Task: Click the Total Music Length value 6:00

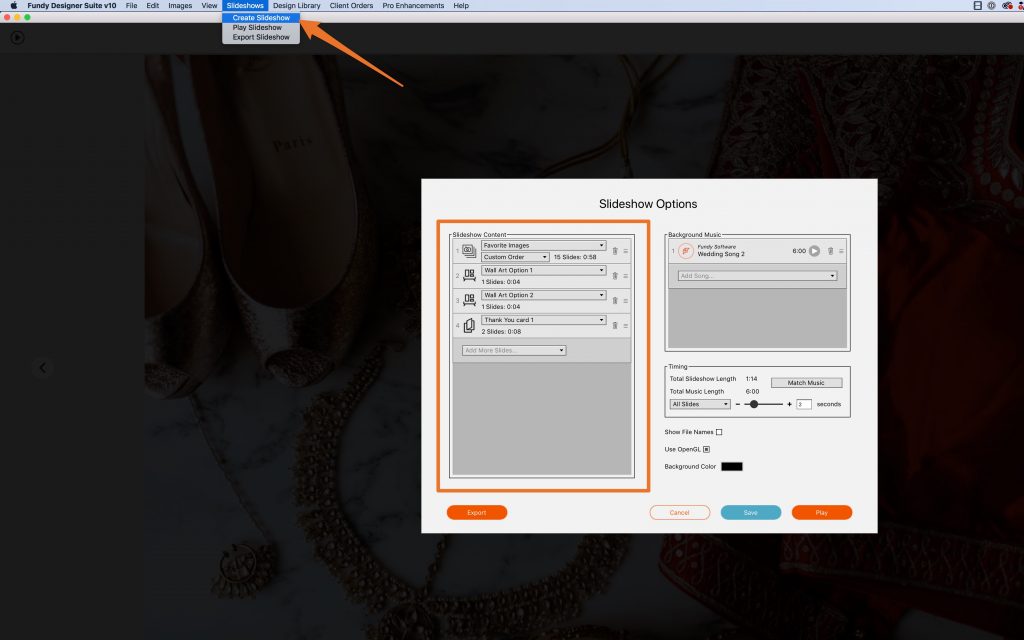Action: [x=752, y=392]
